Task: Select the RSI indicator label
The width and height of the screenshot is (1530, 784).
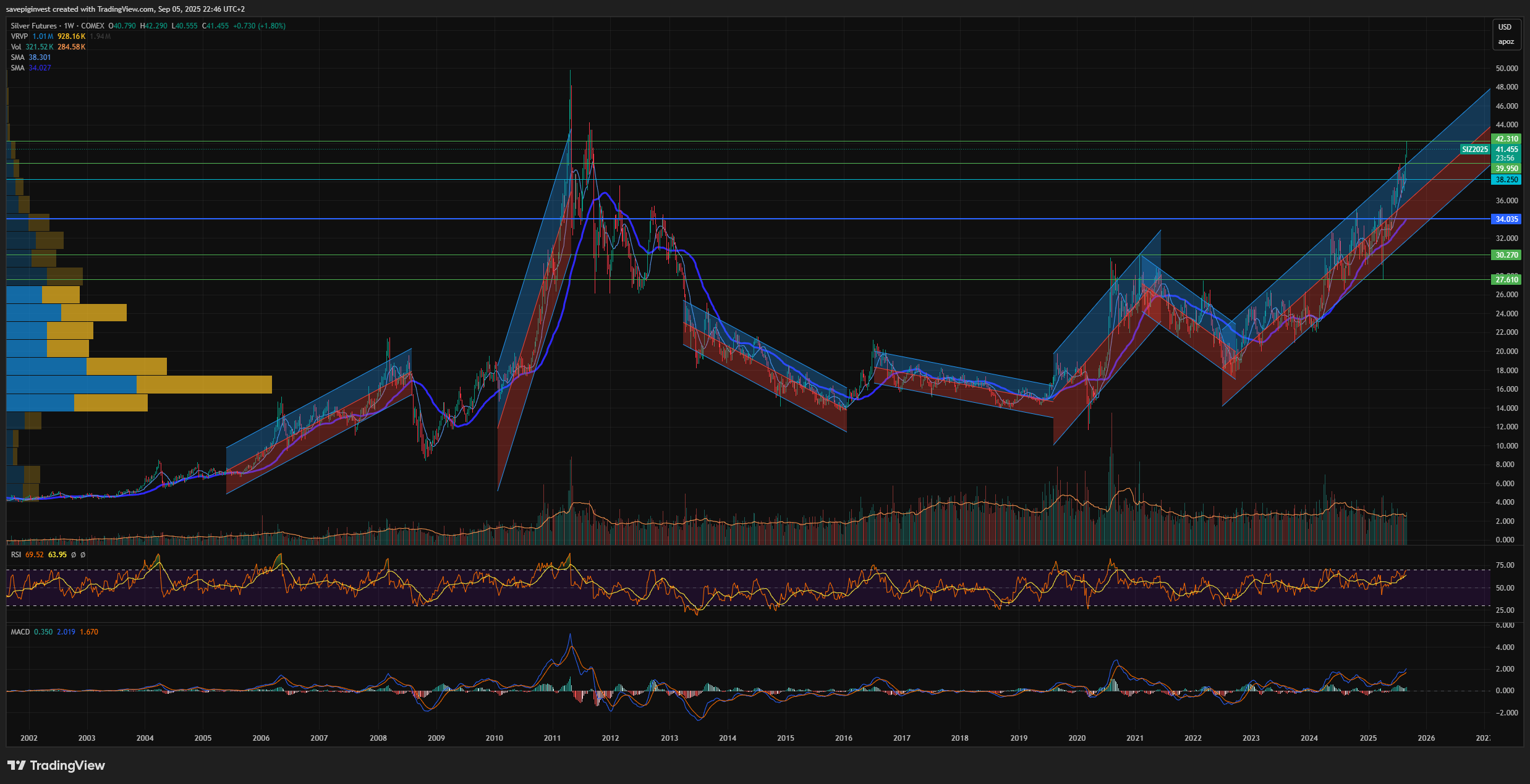Action: point(16,555)
